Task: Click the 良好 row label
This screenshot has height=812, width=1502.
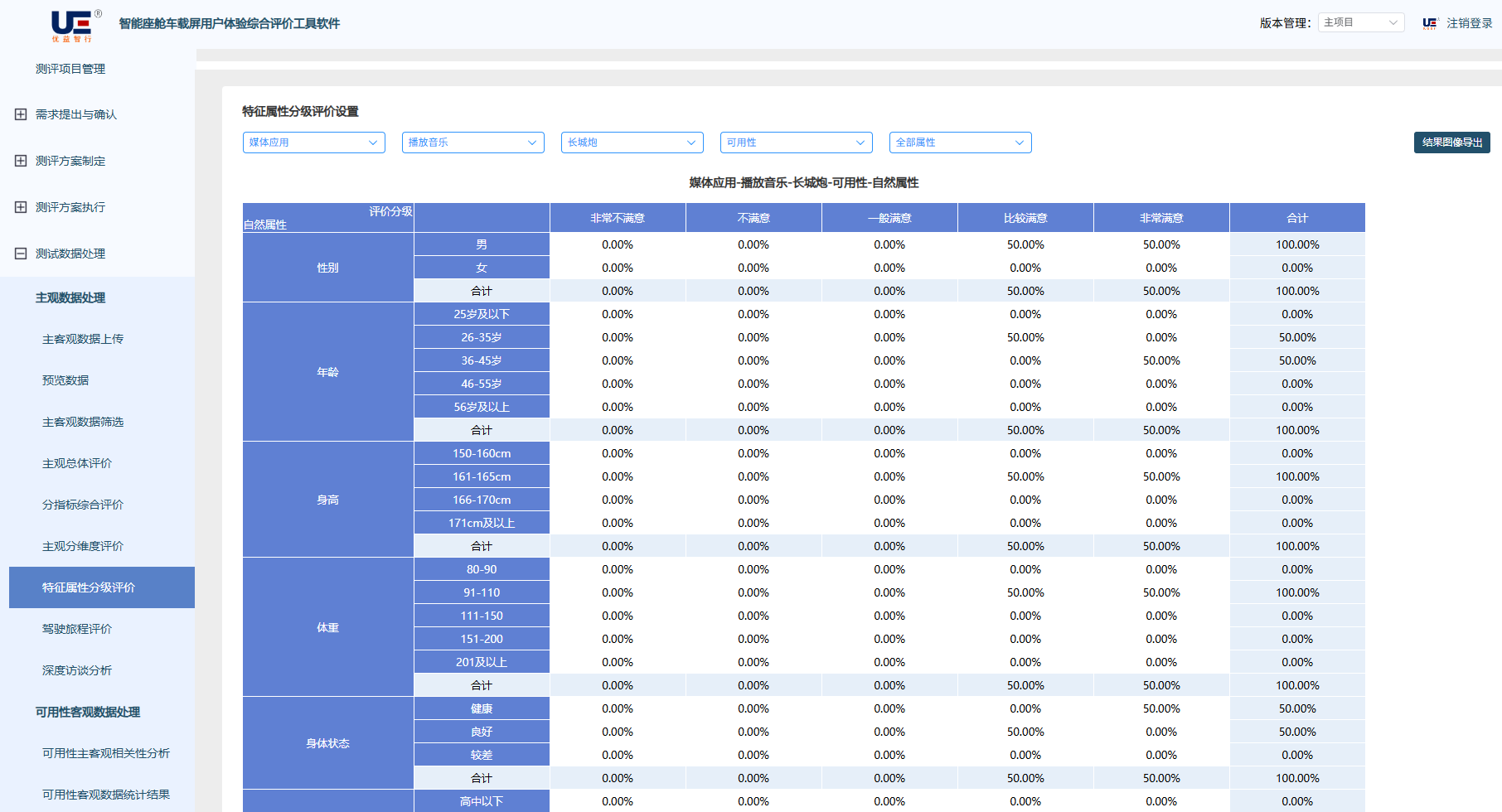Action: (x=482, y=732)
